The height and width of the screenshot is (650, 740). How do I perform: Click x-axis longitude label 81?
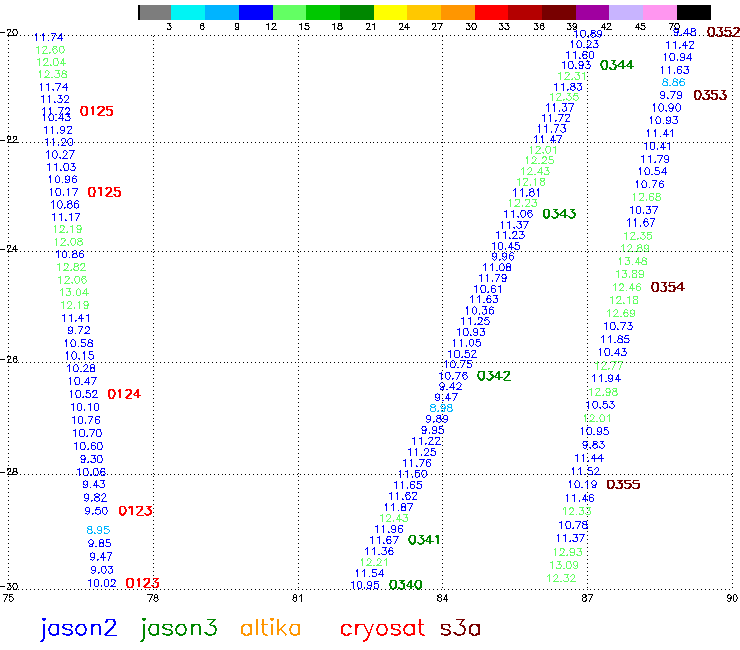(x=298, y=599)
